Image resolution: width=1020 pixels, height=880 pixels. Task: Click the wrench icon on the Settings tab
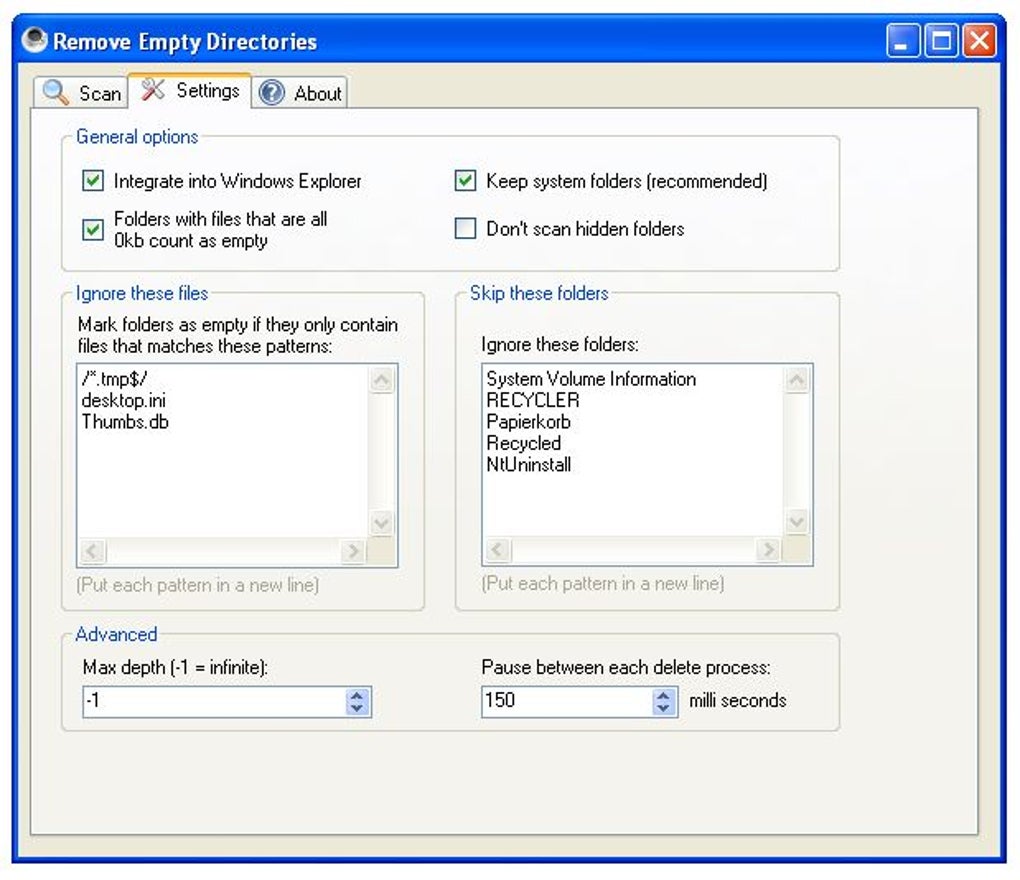click(154, 89)
